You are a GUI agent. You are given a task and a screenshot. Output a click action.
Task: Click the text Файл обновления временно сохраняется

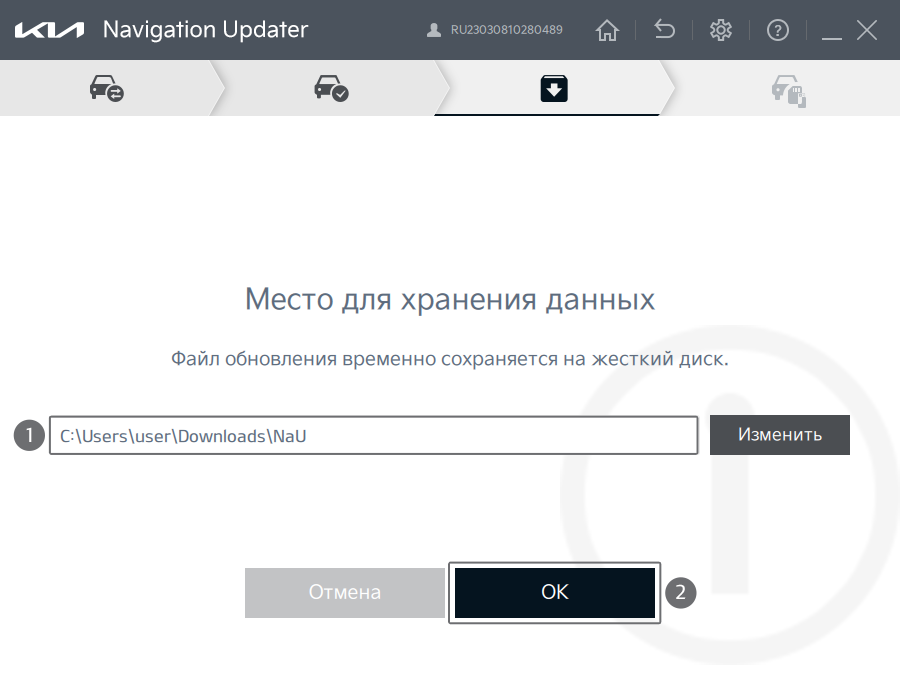point(362,359)
